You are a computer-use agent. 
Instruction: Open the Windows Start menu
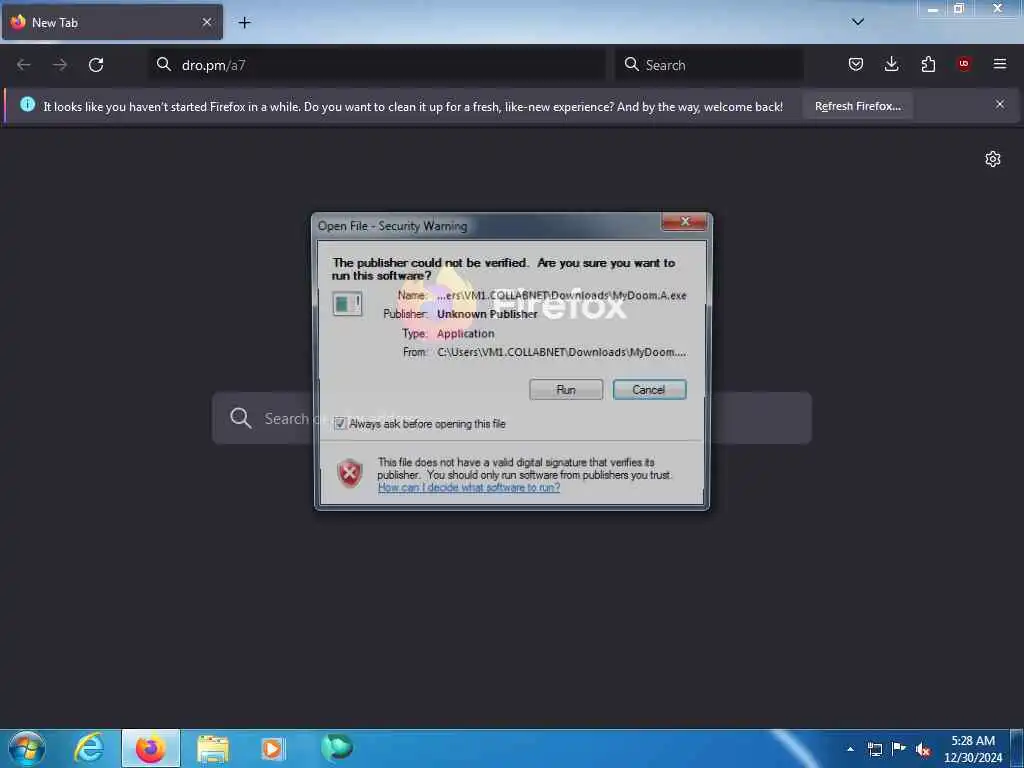(x=27, y=748)
